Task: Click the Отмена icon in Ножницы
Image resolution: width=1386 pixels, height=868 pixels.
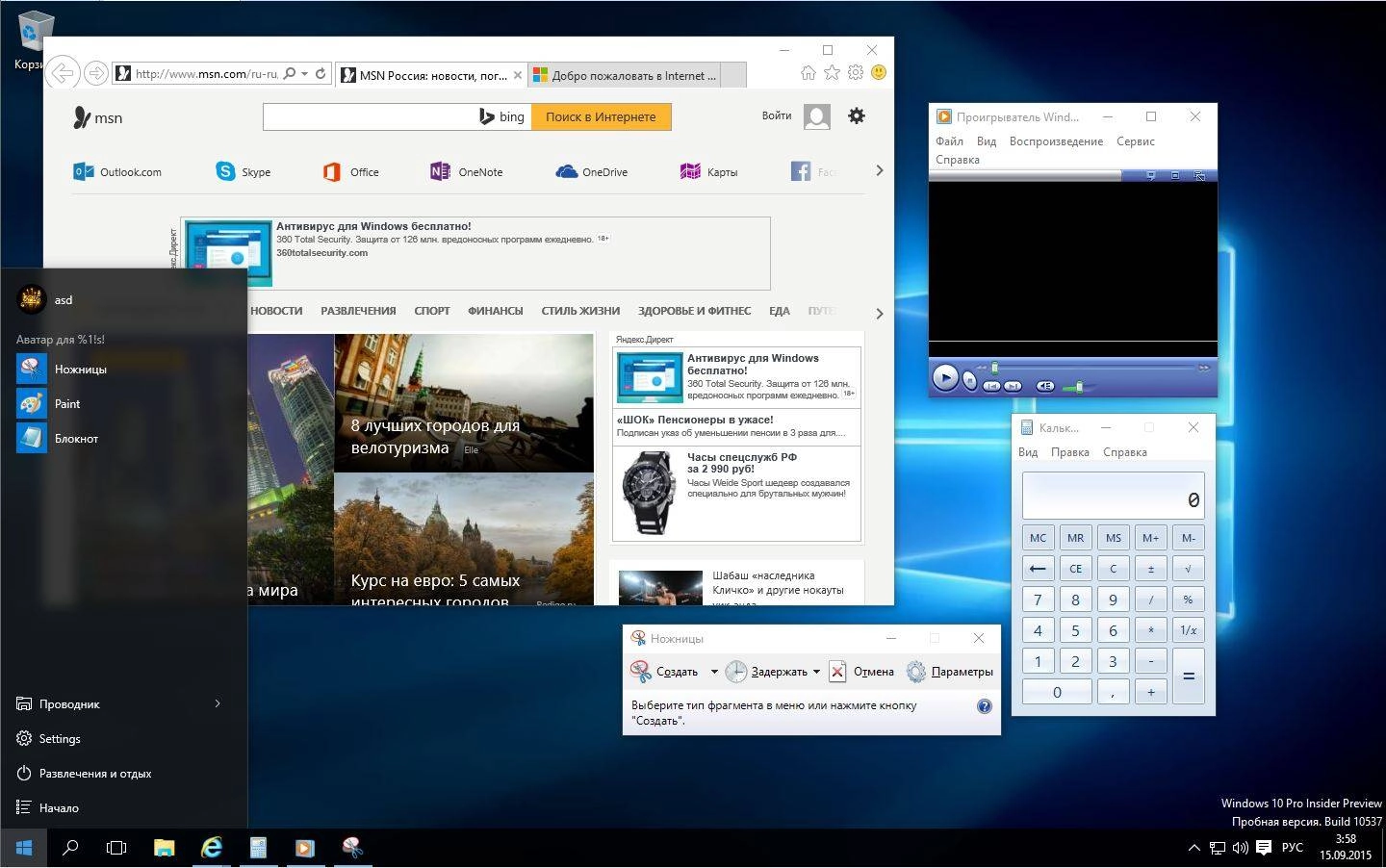Action: 837,672
